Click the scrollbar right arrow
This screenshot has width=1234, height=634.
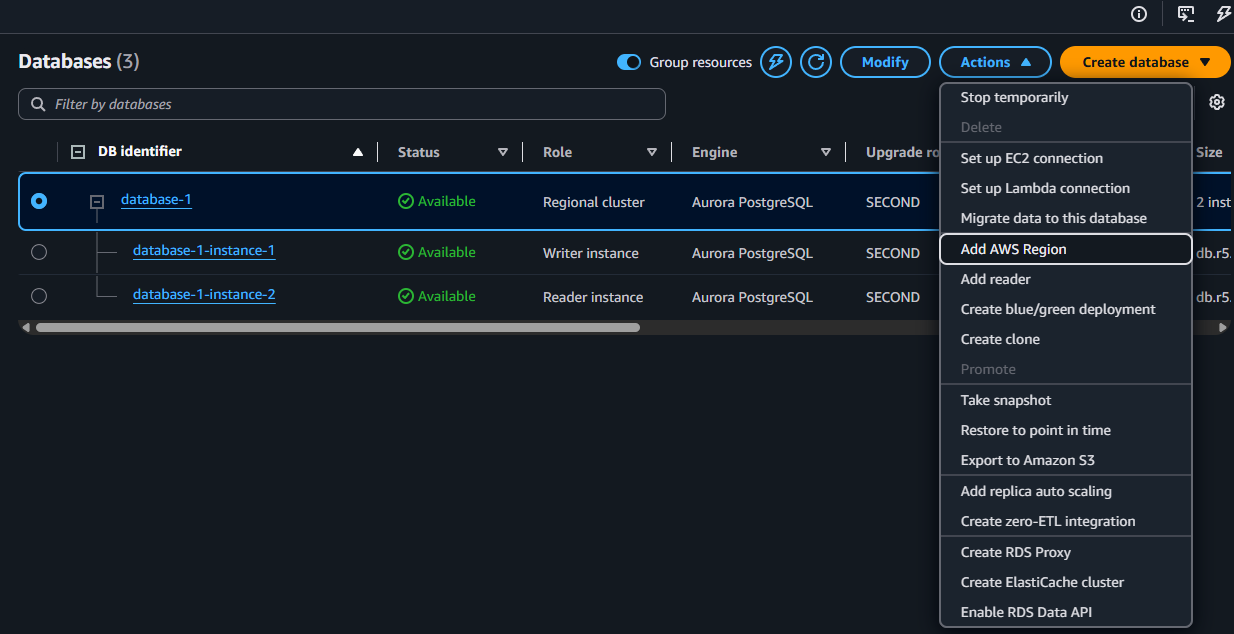(x=1222, y=327)
